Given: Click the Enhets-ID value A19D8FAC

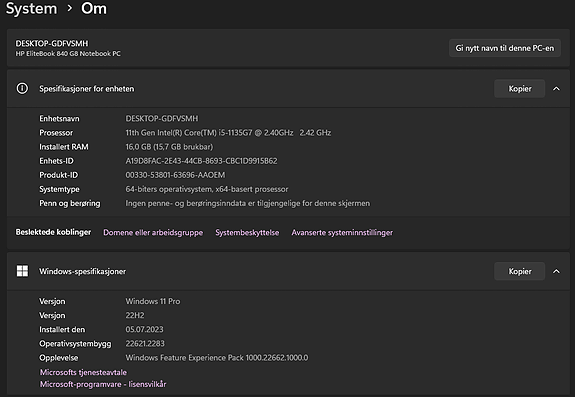Looking at the screenshot, I should (x=201, y=161).
